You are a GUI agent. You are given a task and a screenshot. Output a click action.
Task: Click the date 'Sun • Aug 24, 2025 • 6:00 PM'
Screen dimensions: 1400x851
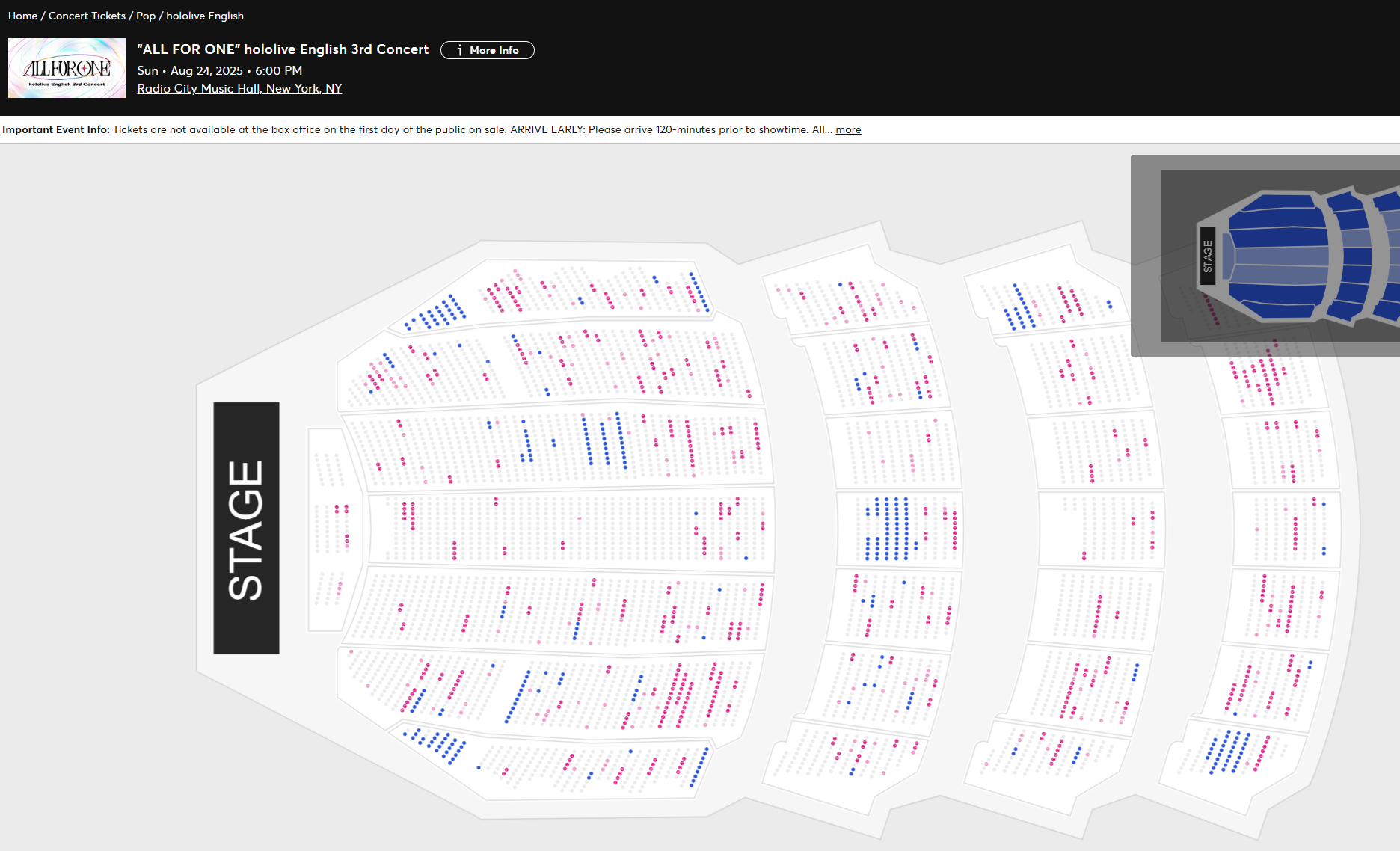220,70
